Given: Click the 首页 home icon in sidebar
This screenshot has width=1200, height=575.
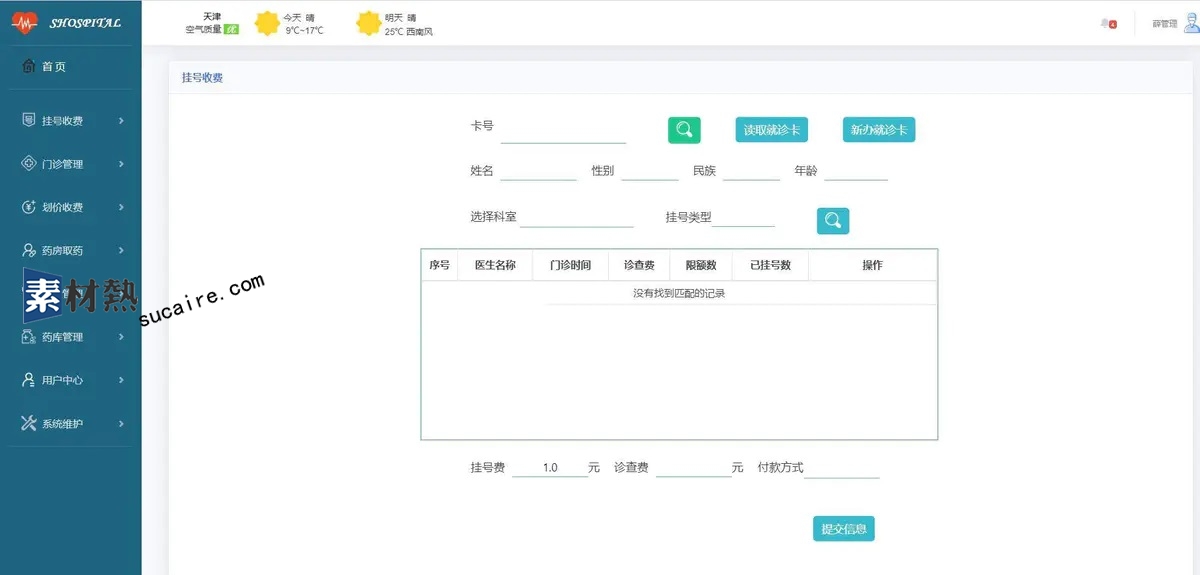Looking at the screenshot, I should coord(29,67).
